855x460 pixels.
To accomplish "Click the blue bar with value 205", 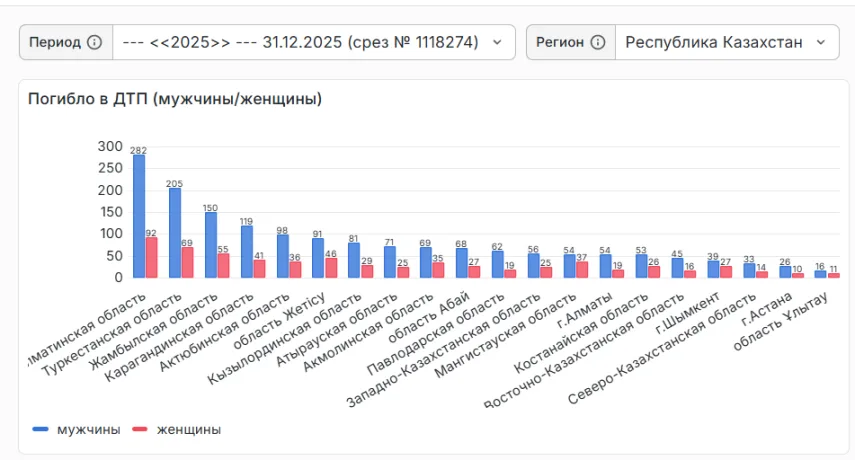I will tap(175, 233).
